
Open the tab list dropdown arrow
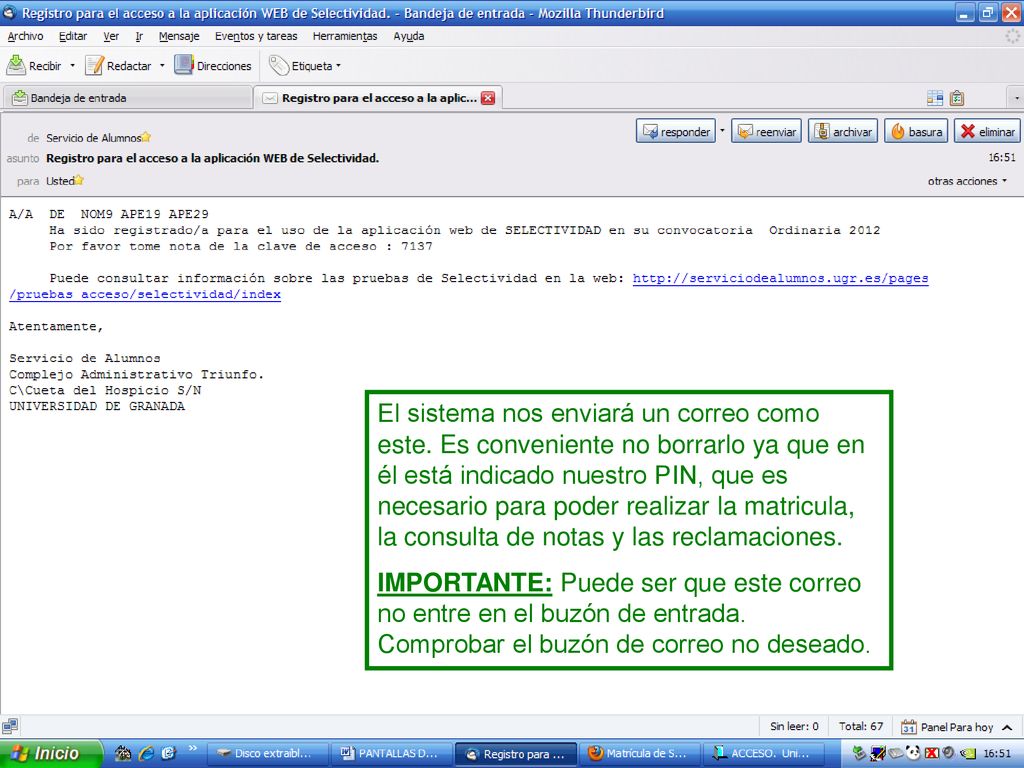[x=1016, y=99]
